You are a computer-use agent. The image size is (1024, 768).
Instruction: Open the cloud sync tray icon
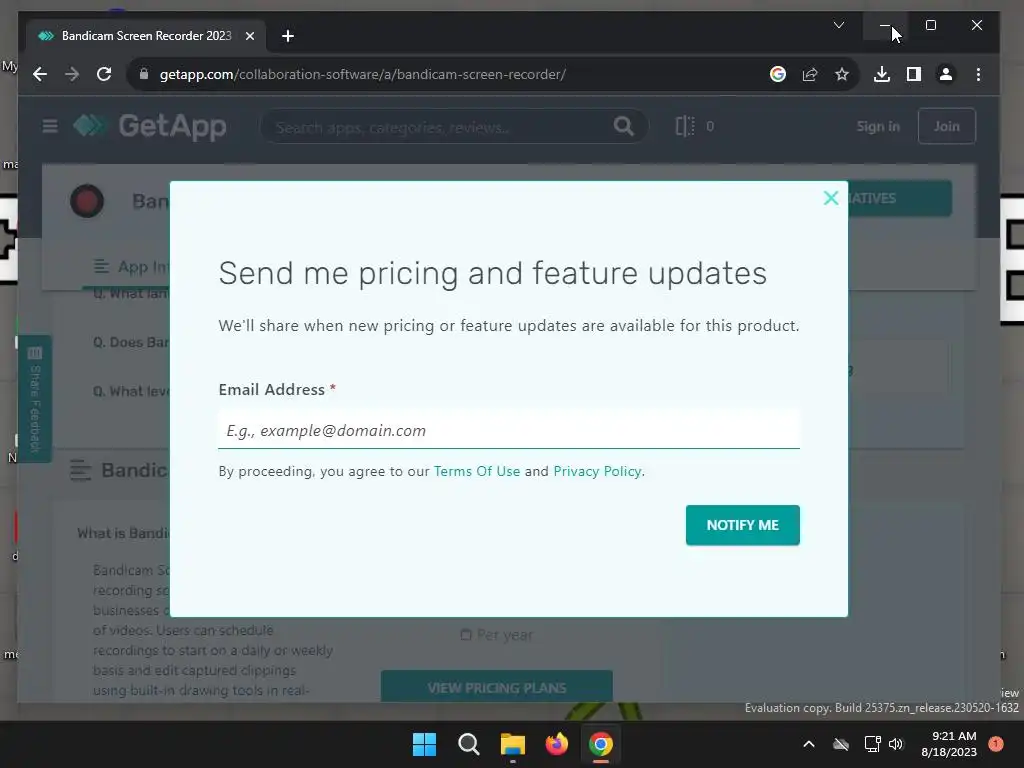[x=841, y=744]
